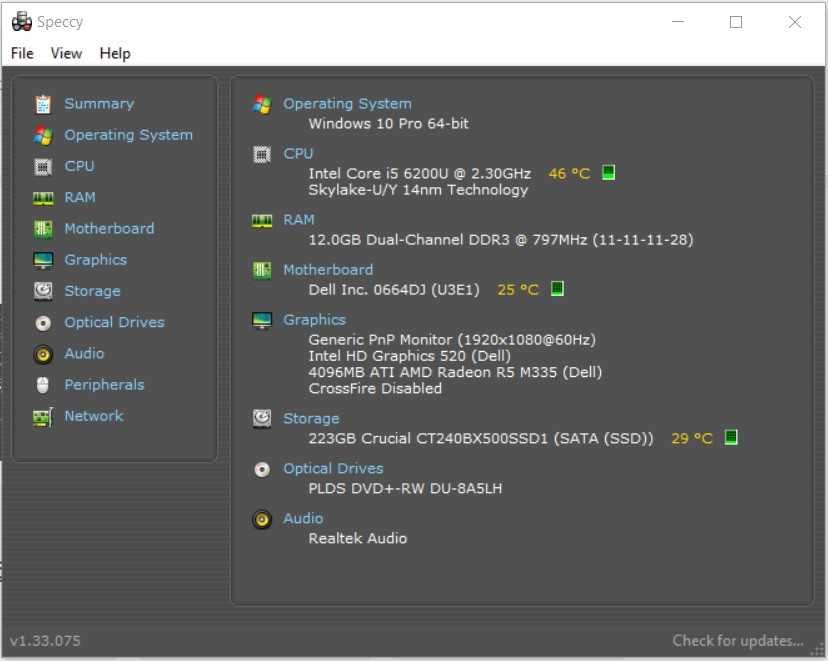This screenshot has height=661, width=828.
Task: Click the RAM stick icon in sidebar
Action: (43, 198)
